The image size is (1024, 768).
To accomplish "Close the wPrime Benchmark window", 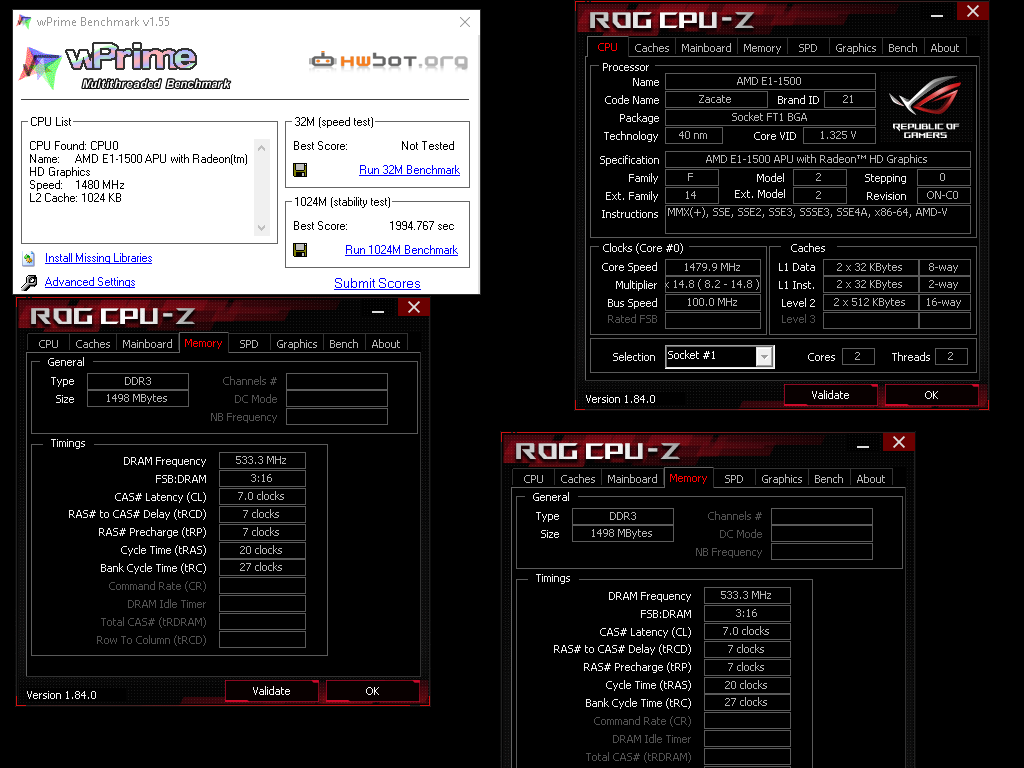I will [x=465, y=22].
